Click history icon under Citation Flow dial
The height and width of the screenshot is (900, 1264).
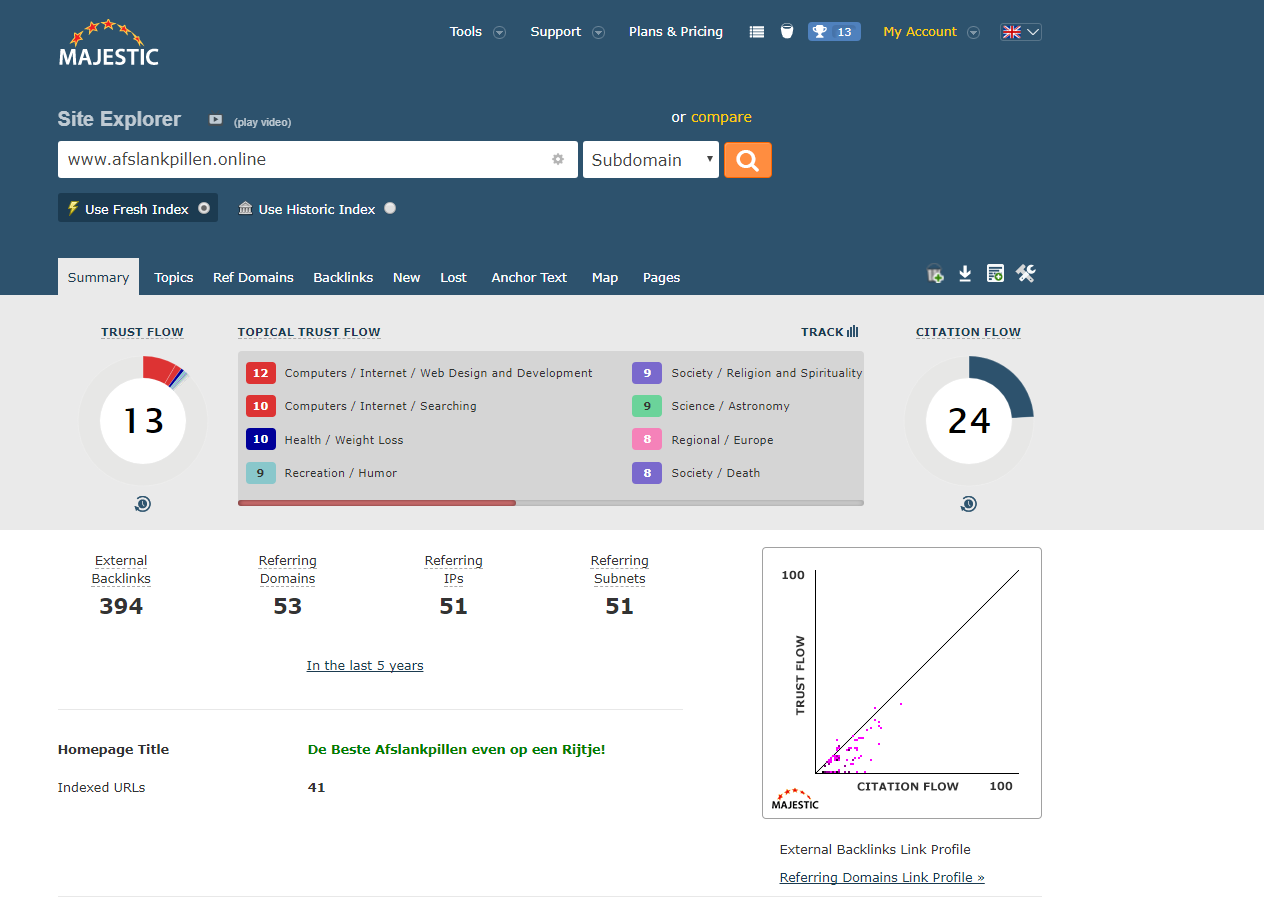click(969, 504)
